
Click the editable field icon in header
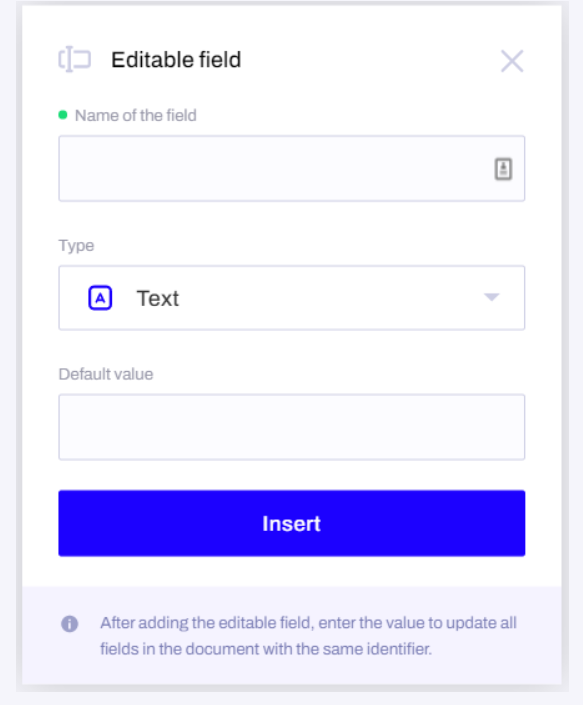point(75,59)
